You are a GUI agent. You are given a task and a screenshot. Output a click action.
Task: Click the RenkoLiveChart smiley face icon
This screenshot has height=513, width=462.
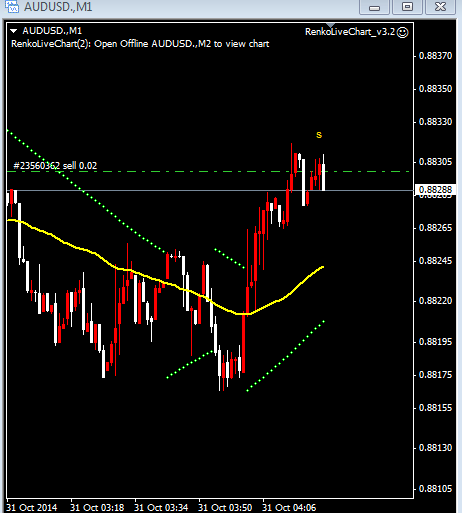pos(403,32)
